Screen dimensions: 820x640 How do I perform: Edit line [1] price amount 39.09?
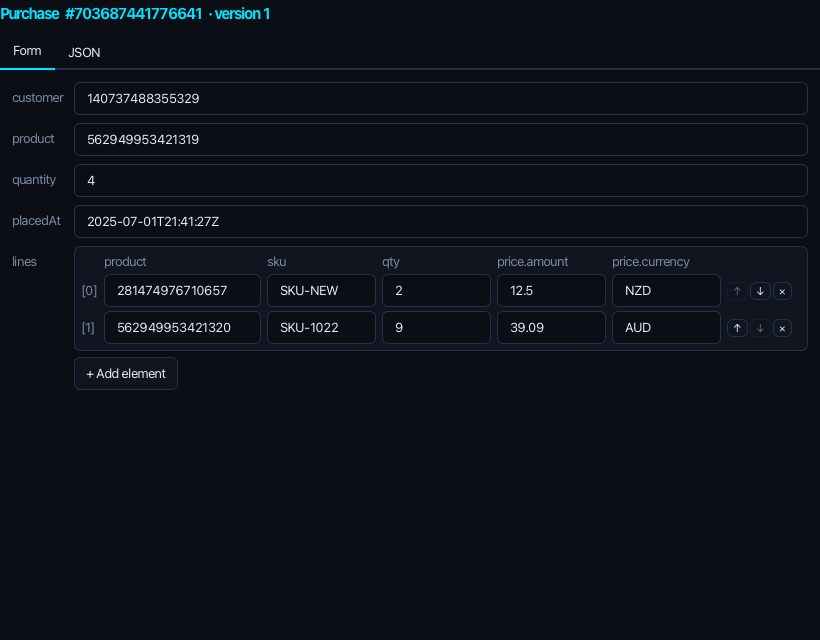551,328
